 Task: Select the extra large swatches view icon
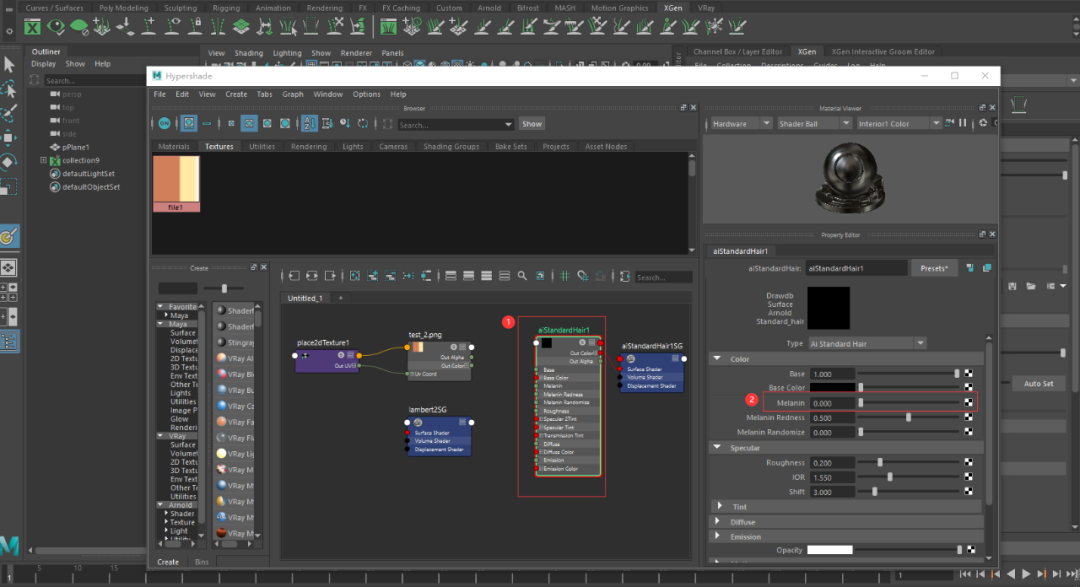pos(285,124)
